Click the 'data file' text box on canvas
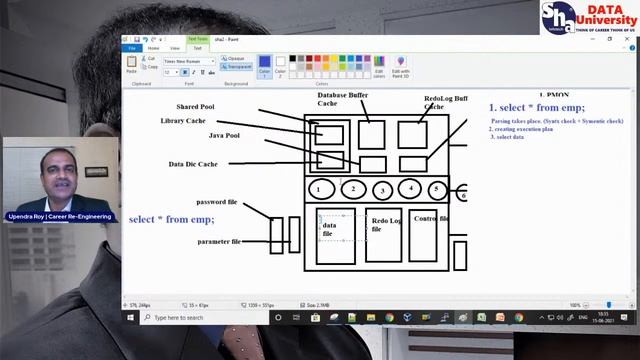The image size is (640, 360). click(x=342, y=228)
